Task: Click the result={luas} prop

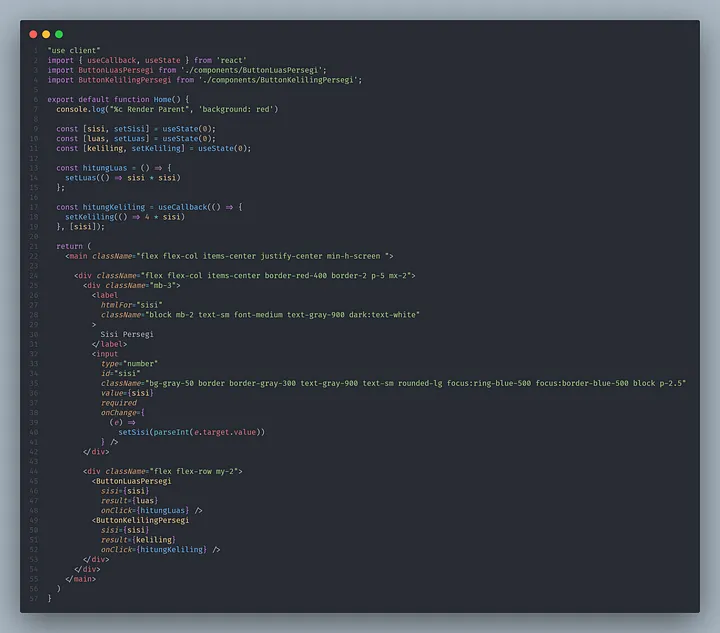Action: 129,501
